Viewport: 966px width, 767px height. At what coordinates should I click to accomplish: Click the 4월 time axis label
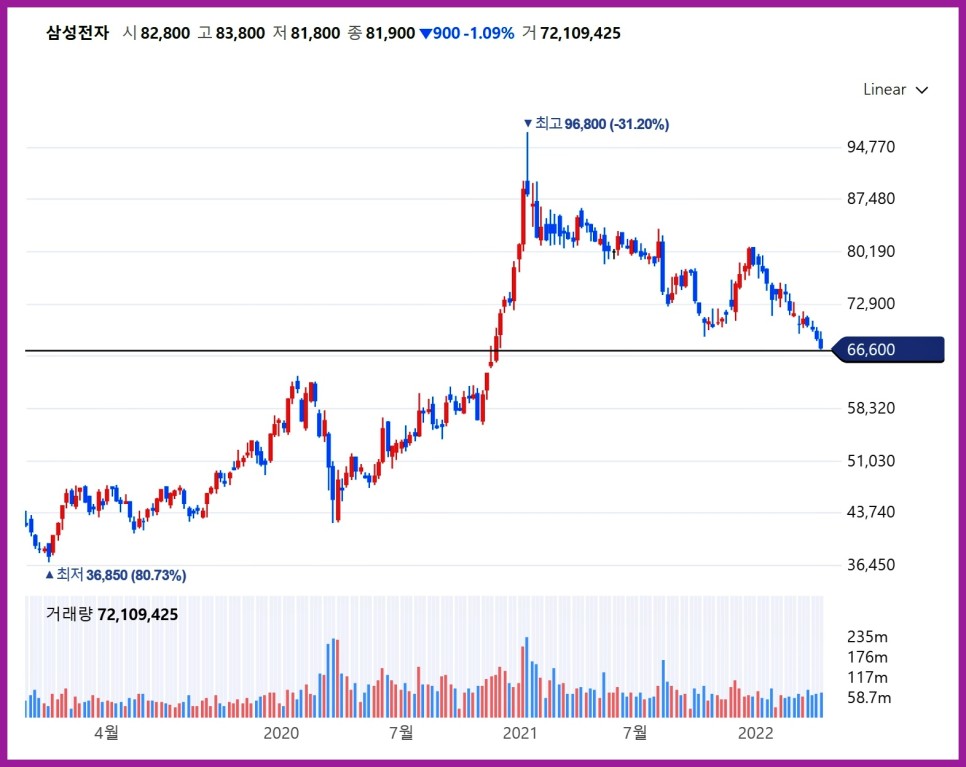(x=106, y=733)
